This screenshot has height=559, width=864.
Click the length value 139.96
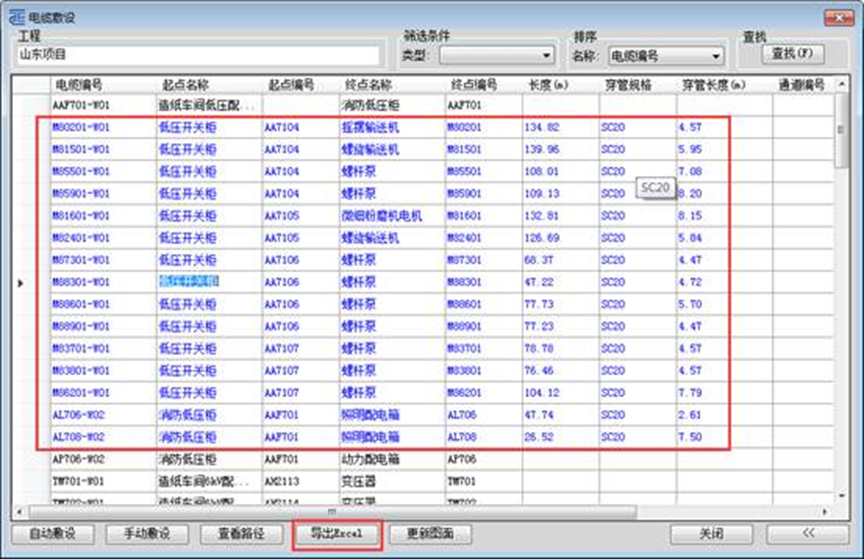click(542, 149)
